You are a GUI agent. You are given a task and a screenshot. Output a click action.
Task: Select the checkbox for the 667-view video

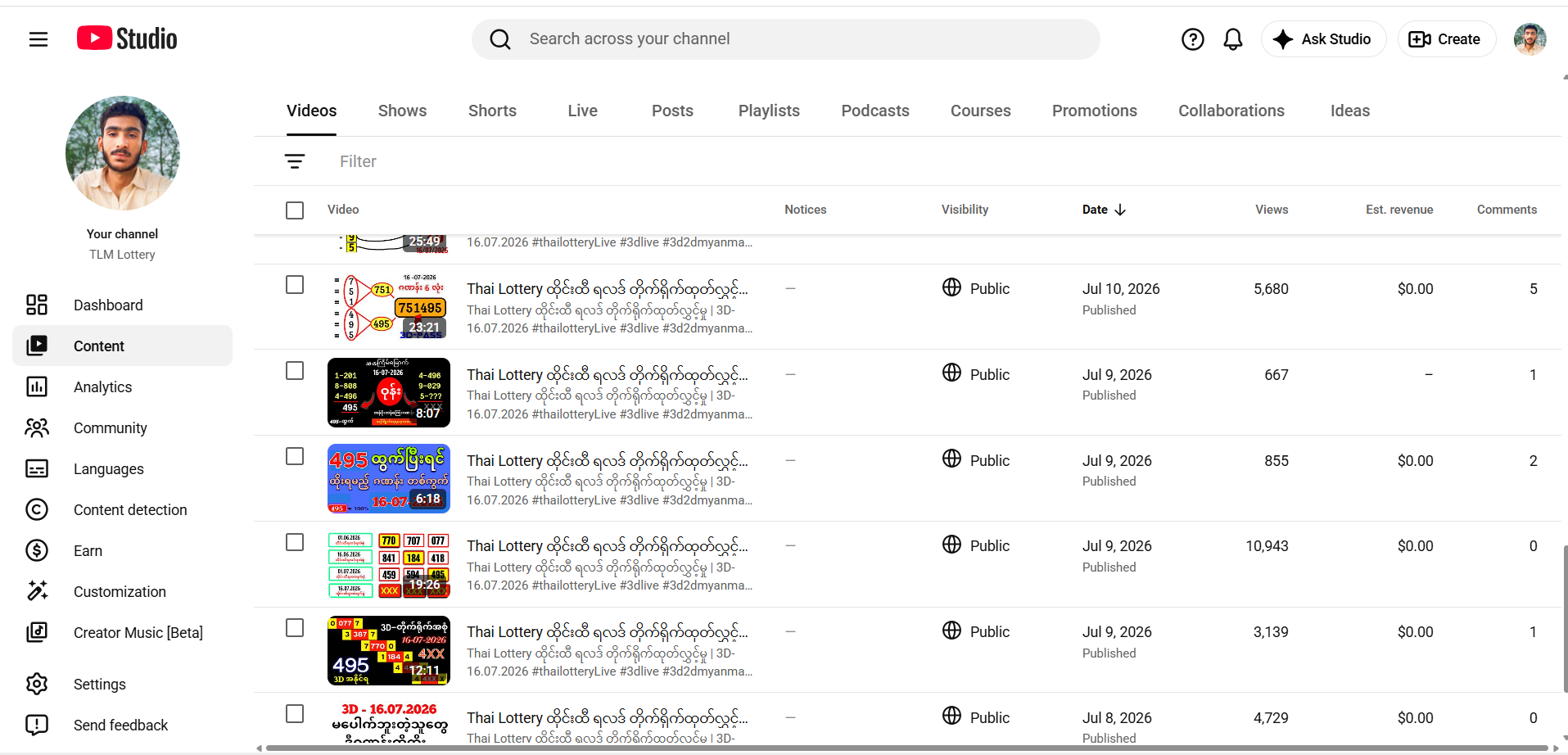(295, 371)
